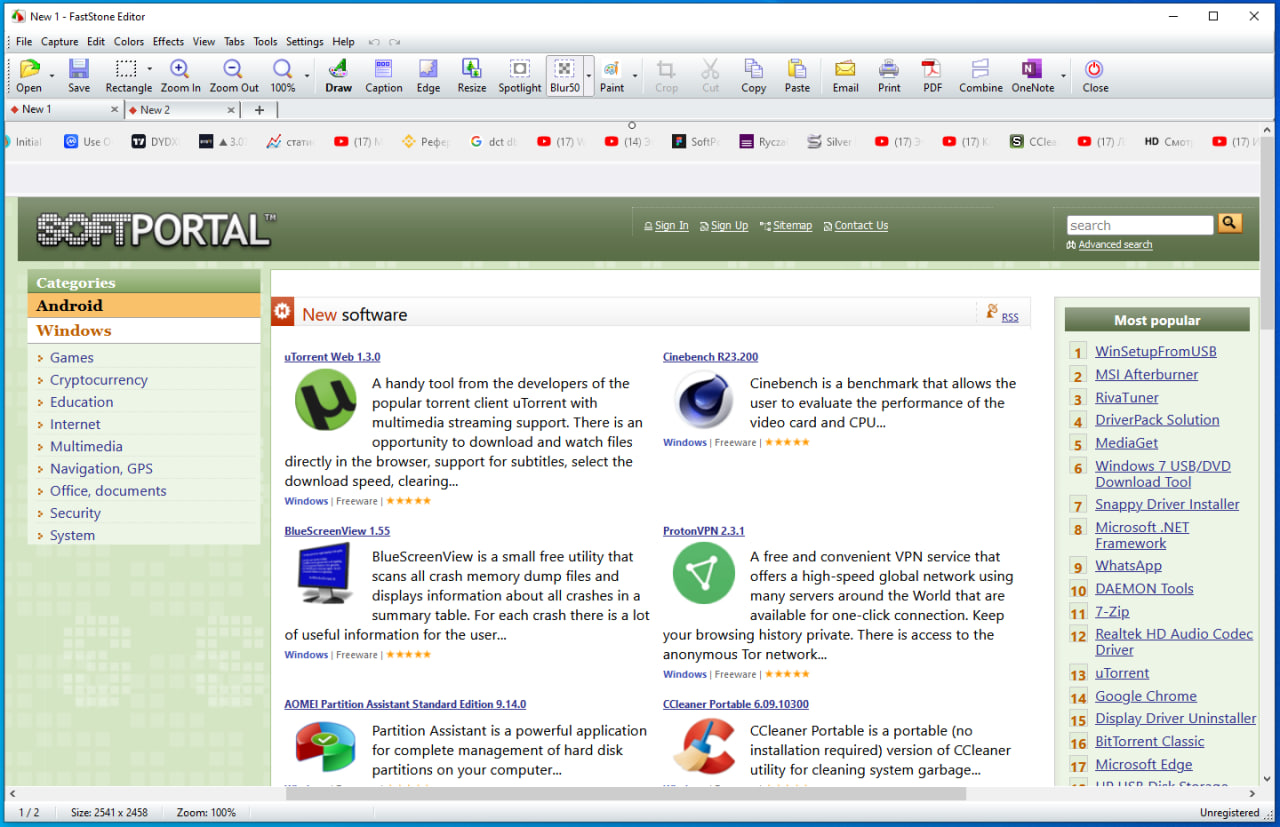
Task: Click the Sign In link on SoftPortal
Action: [x=671, y=226]
